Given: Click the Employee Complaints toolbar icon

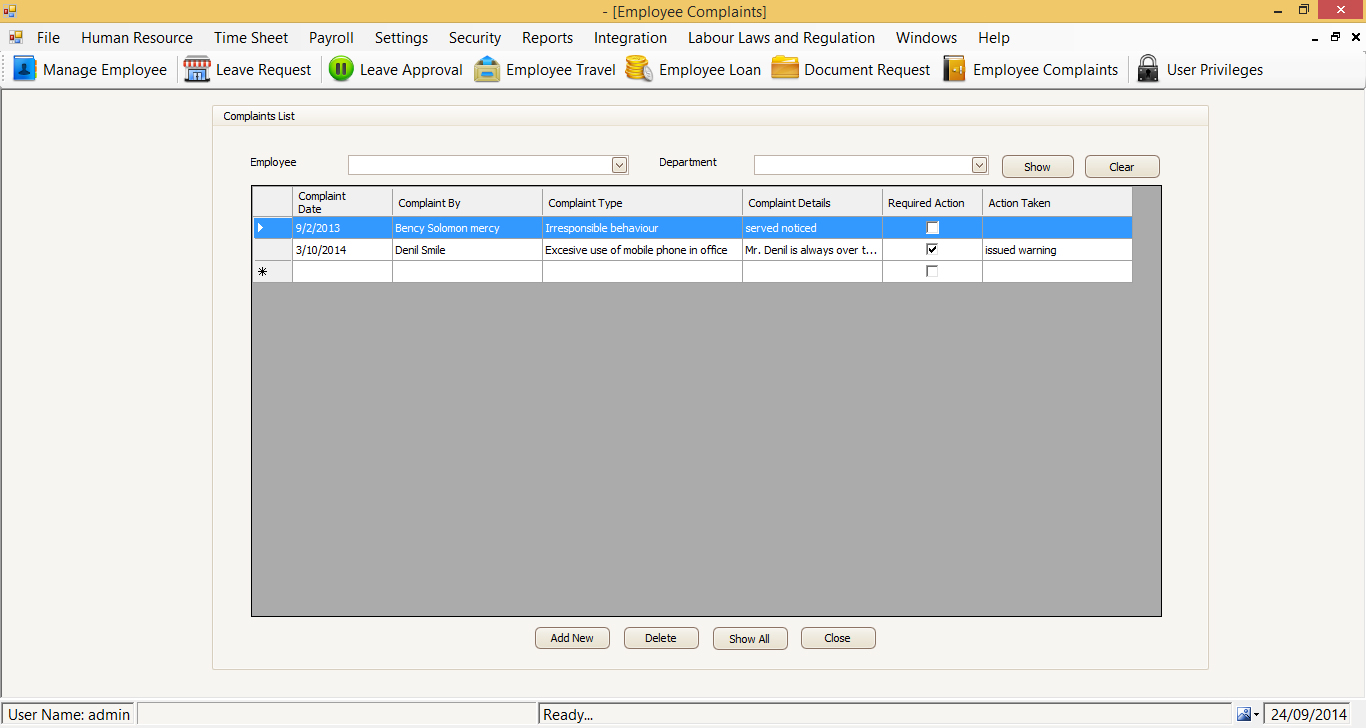Looking at the screenshot, I should click(x=955, y=70).
